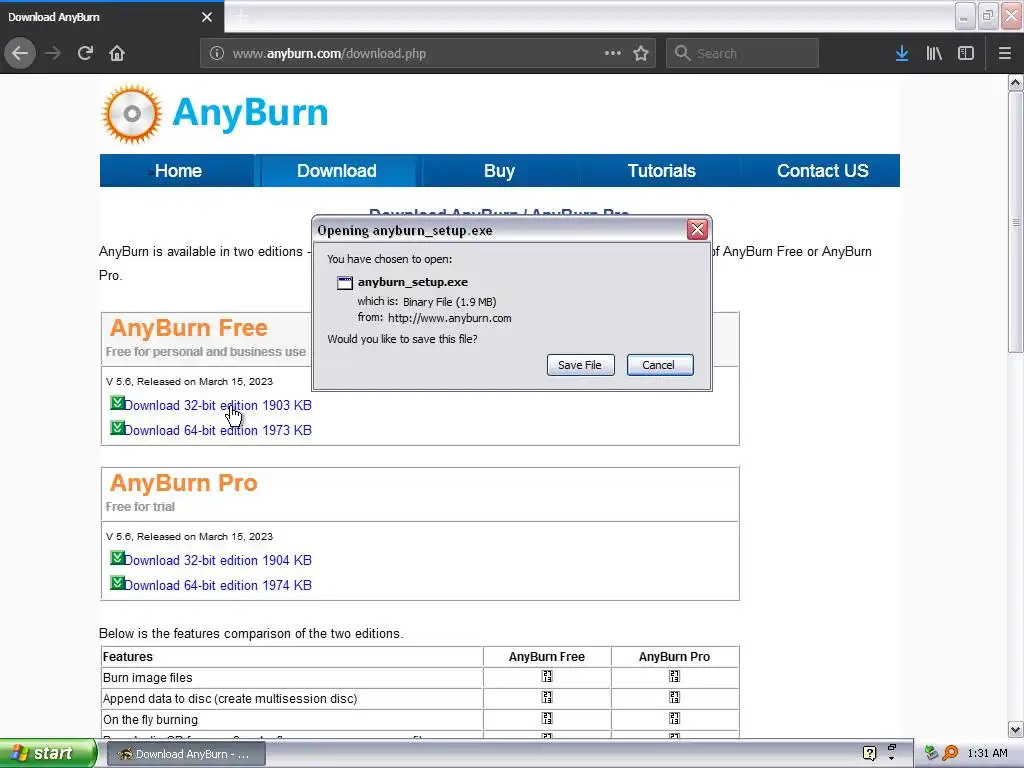Click 'Free for trial' subtitle text
1024x768 pixels.
140,507
